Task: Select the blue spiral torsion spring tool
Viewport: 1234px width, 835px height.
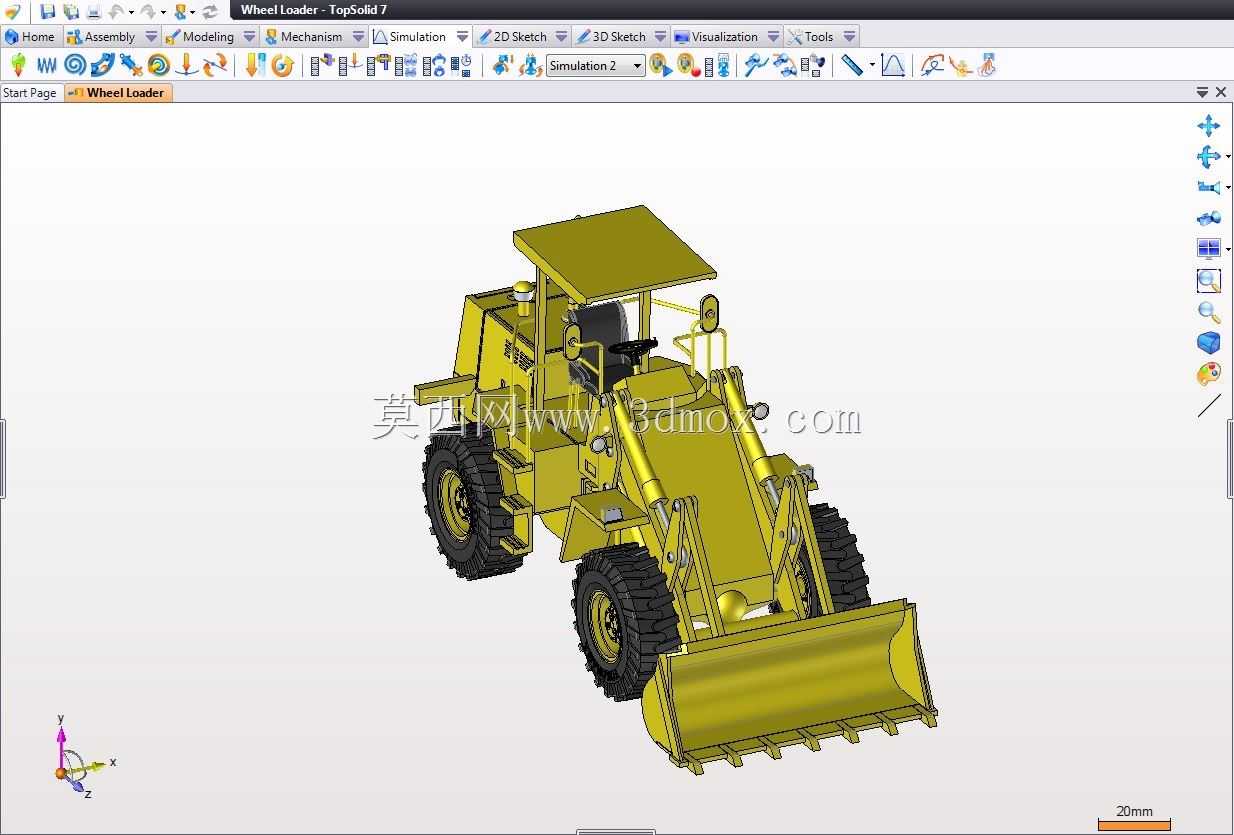Action: click(75, 66)
